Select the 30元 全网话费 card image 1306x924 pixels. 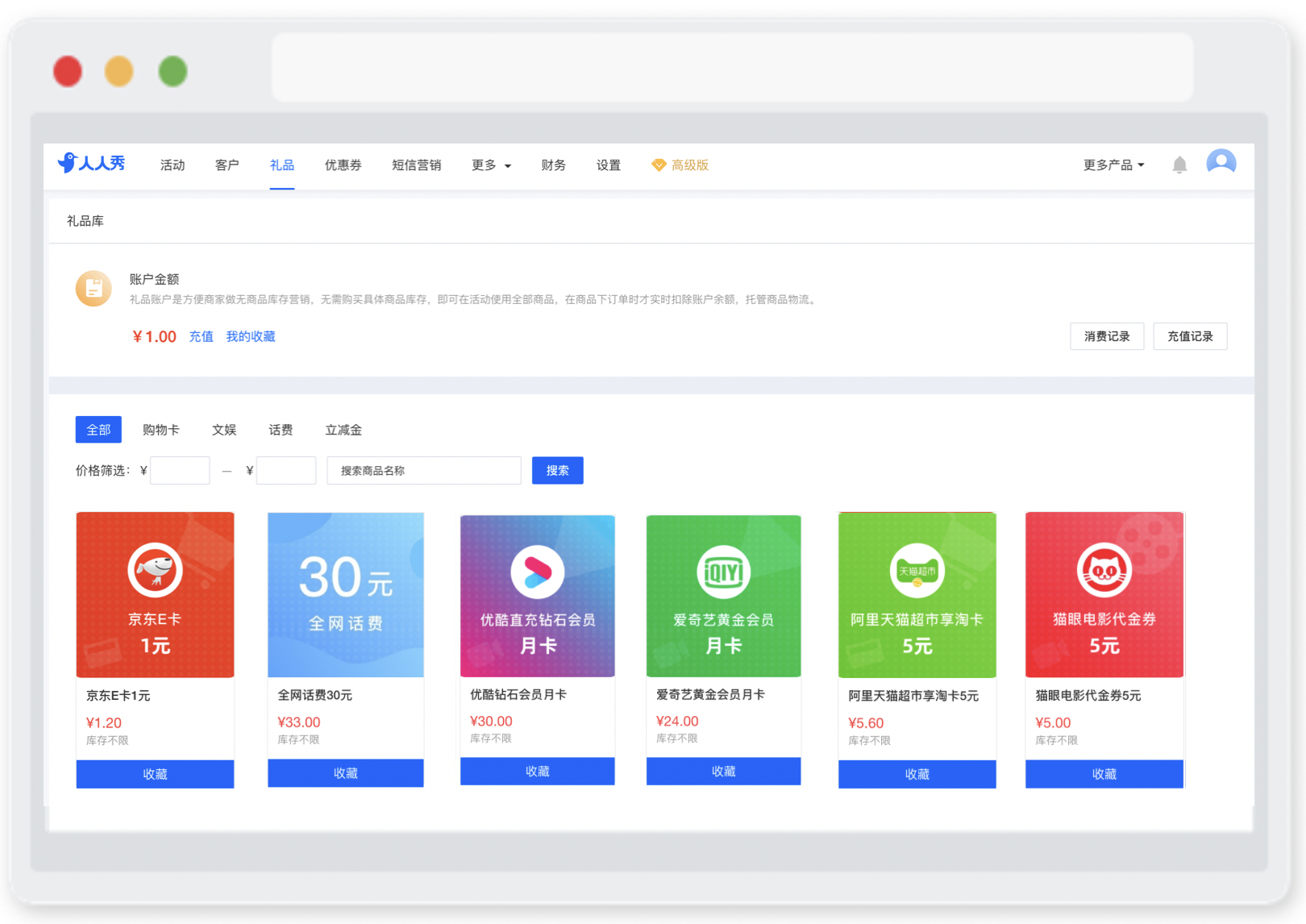pyautogui.click(x=346, y=594)
